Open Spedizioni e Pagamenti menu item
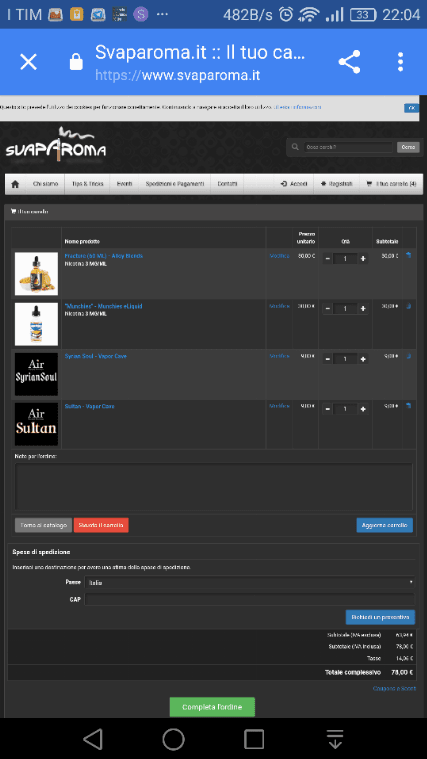Screen dimensions: 427x759 click(175, 184)
